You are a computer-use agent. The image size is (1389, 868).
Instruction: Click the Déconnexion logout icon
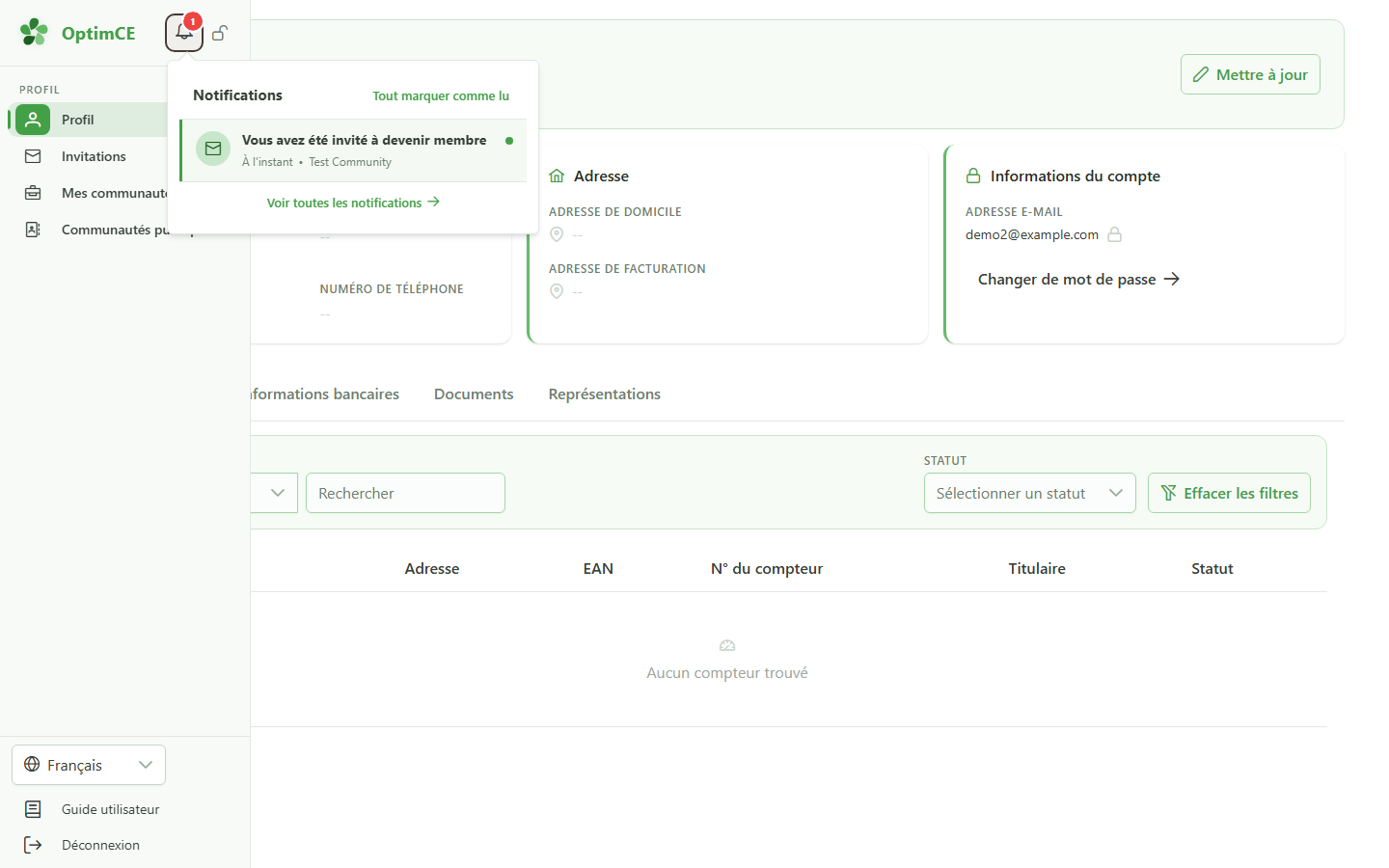click(x=33, y=845)
